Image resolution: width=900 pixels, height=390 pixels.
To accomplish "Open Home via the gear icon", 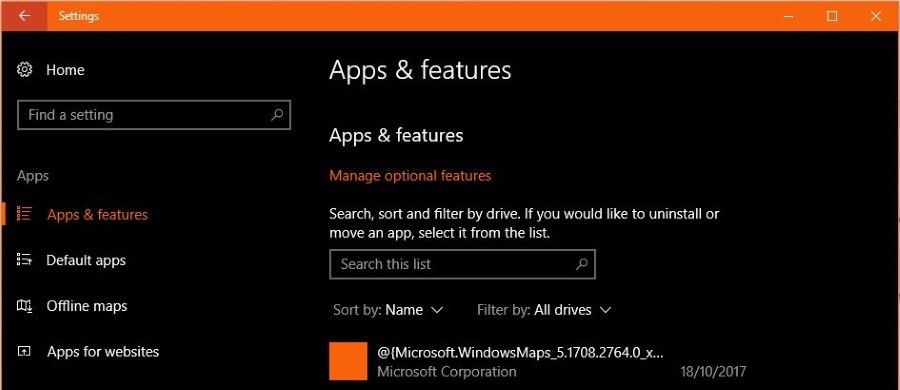I will [x=25, y=70].
